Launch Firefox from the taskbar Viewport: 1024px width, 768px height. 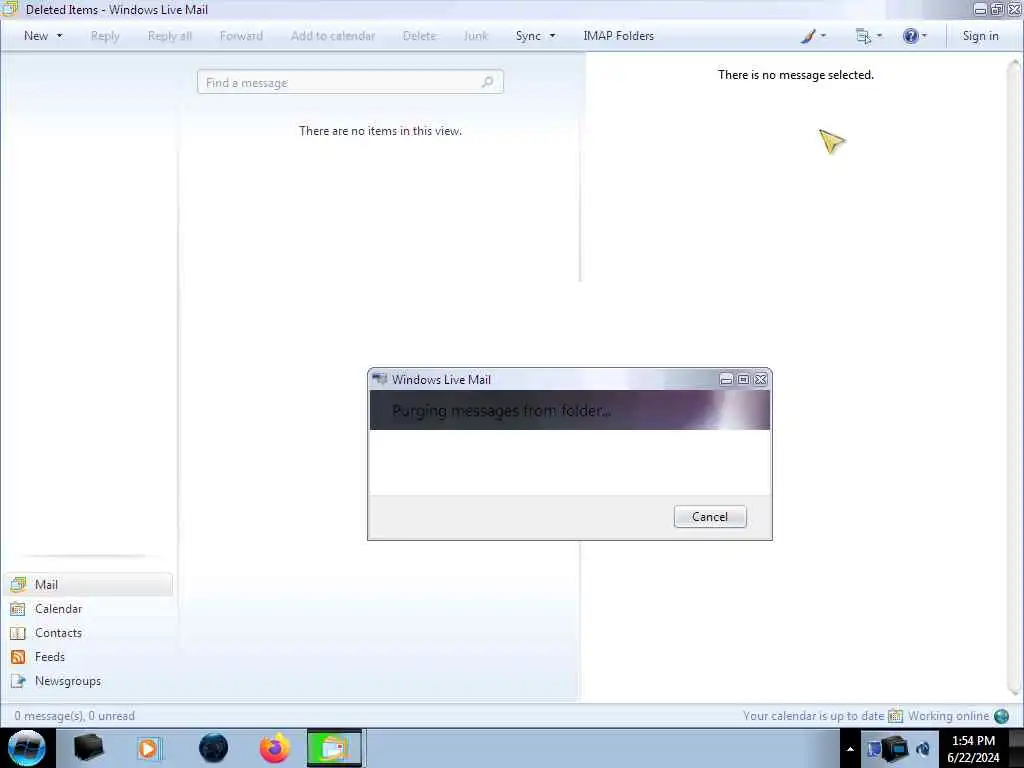275,748
